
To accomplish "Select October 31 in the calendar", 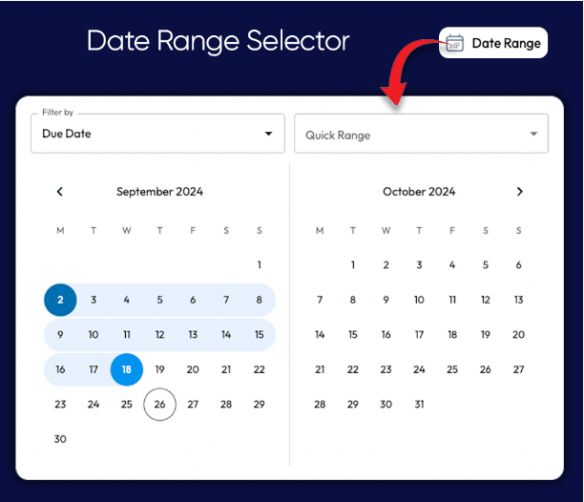I will 419,404.
